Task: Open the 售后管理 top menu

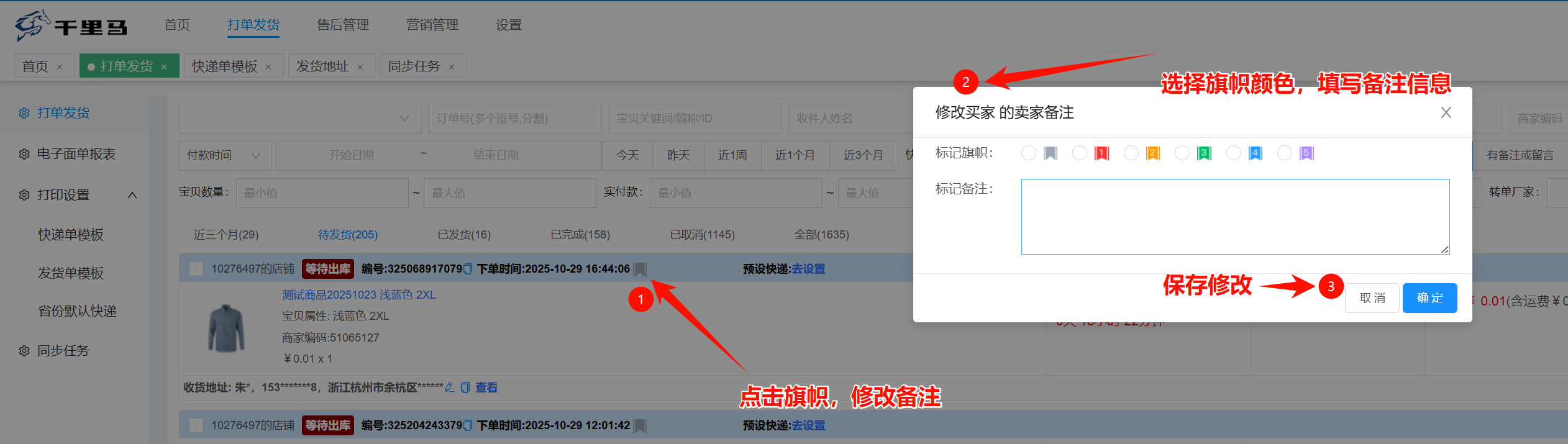Action: pyautogui.click(x=342, y=25)
